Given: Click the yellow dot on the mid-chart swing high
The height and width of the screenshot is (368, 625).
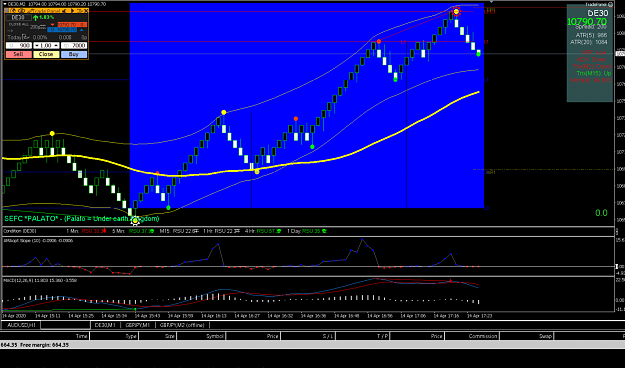Looking at the screenshot, I should pos(224,112).
